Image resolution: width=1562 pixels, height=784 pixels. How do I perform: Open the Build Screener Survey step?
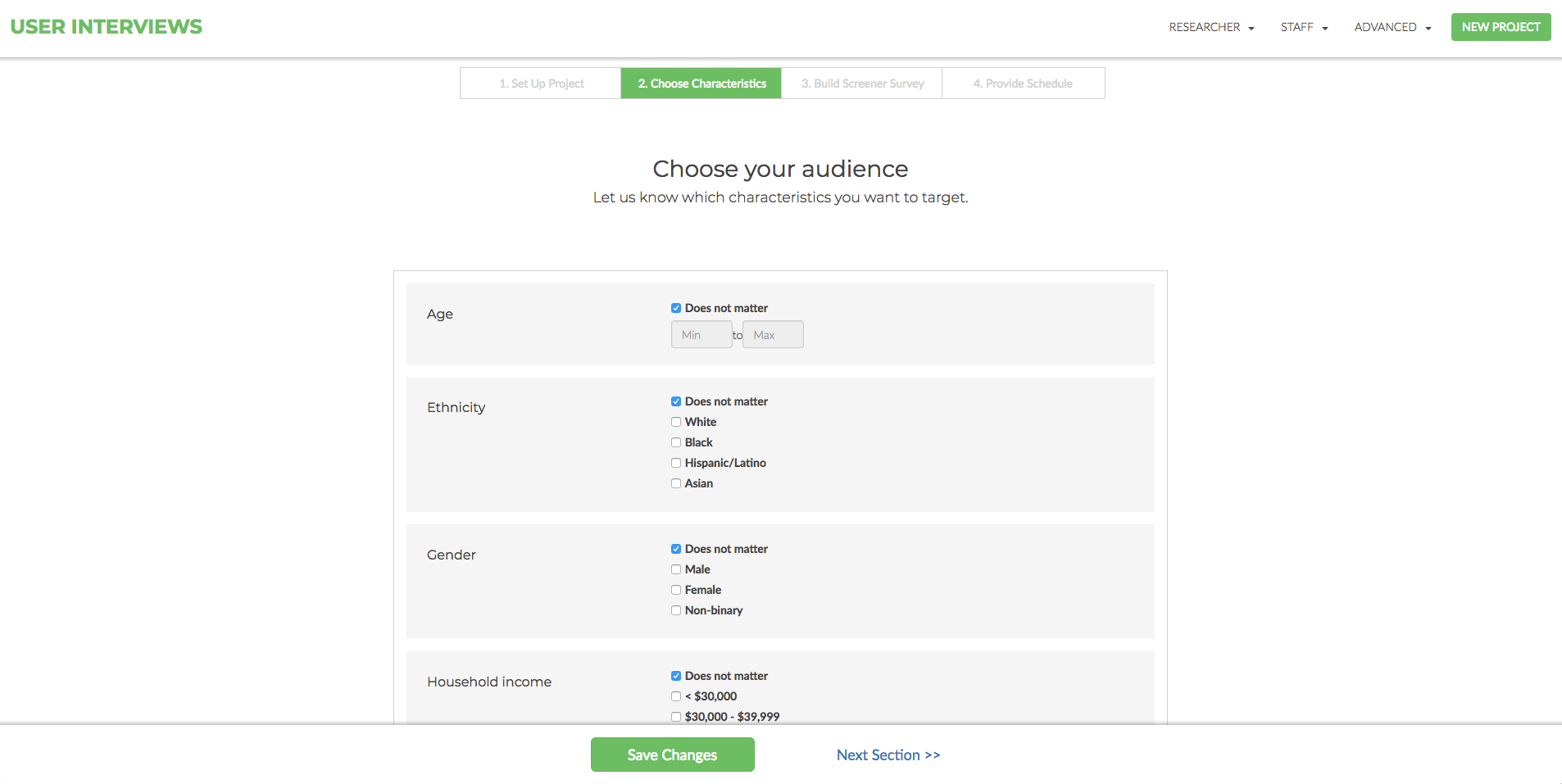coord(861,83)
